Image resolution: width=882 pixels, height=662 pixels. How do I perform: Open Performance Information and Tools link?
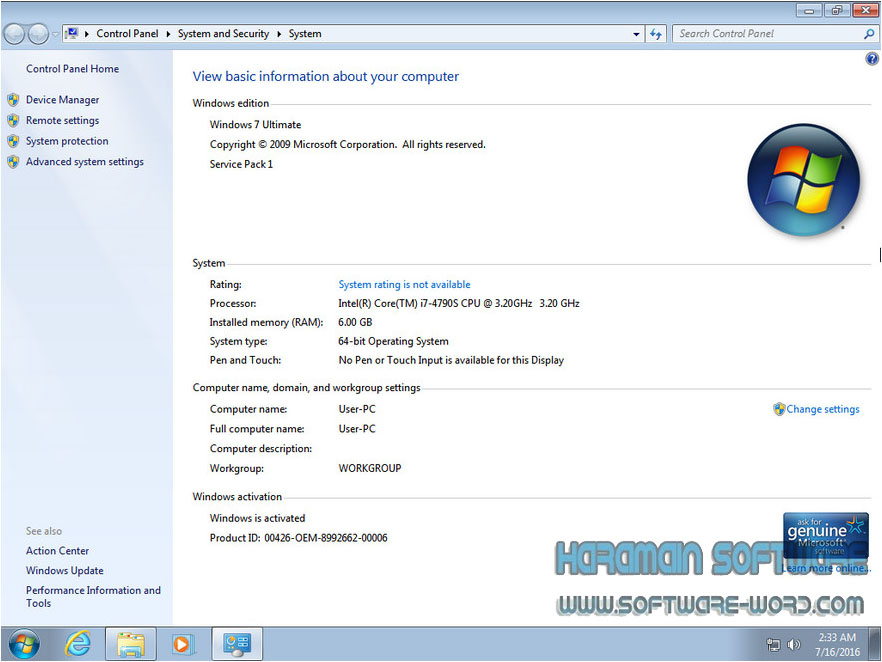pyautogui.click(x=93, y=597)
